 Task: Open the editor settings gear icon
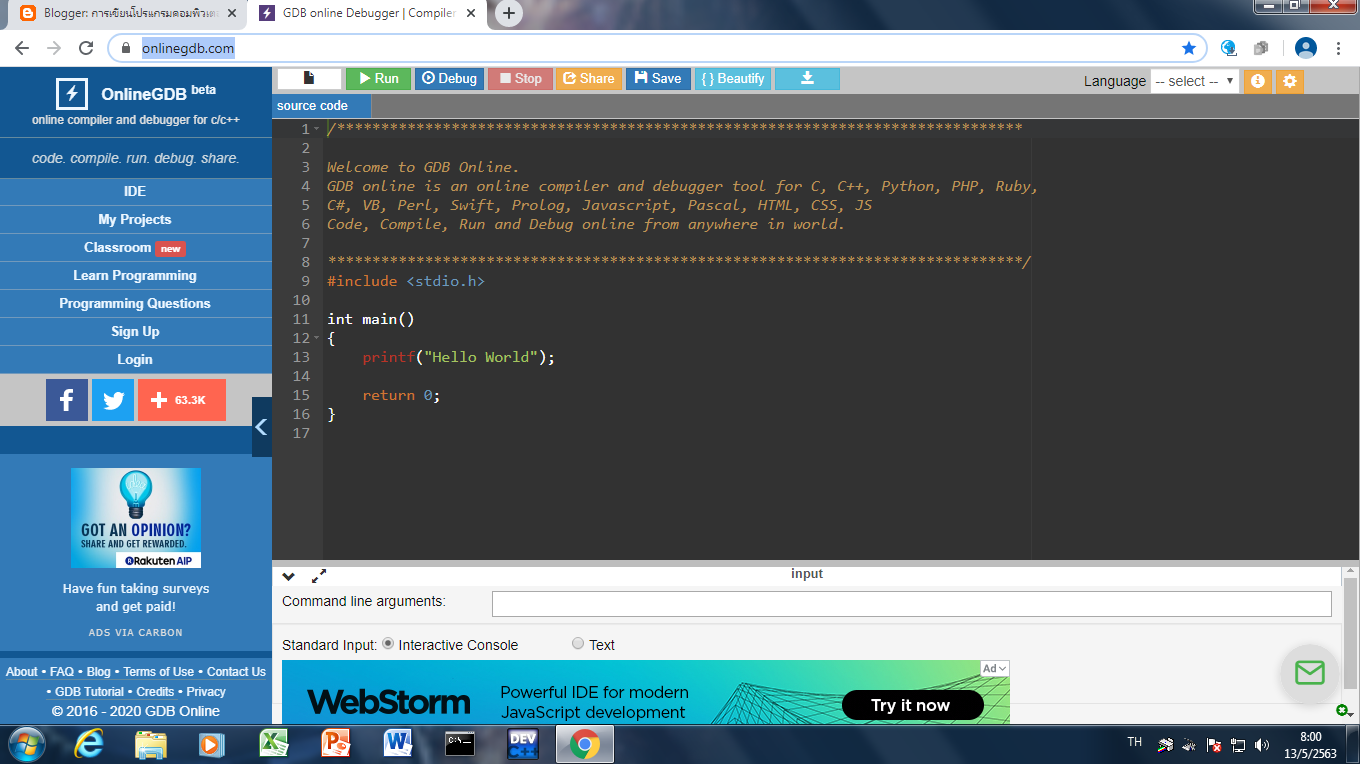click(1289, 80)
